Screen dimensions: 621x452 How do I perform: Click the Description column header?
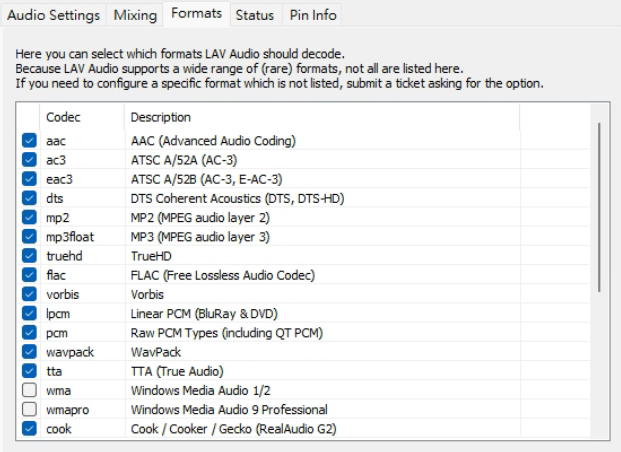320,118
